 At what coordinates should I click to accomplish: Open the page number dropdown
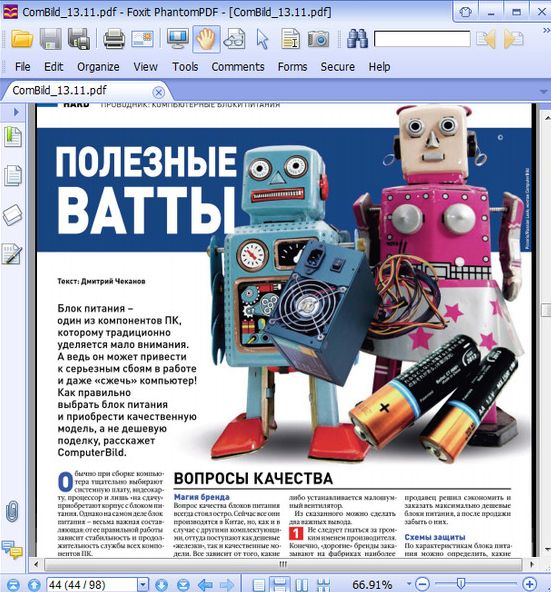(x=143, y=585)
